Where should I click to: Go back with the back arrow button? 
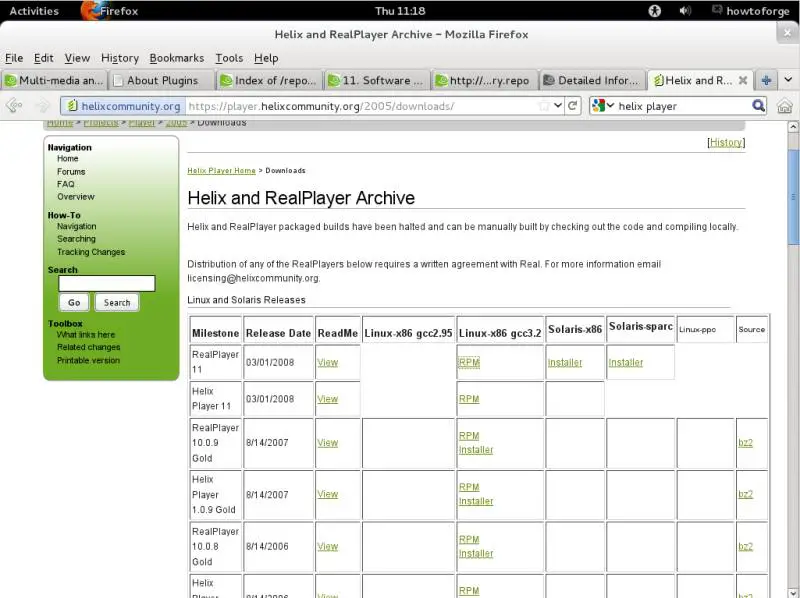point(14,106)
